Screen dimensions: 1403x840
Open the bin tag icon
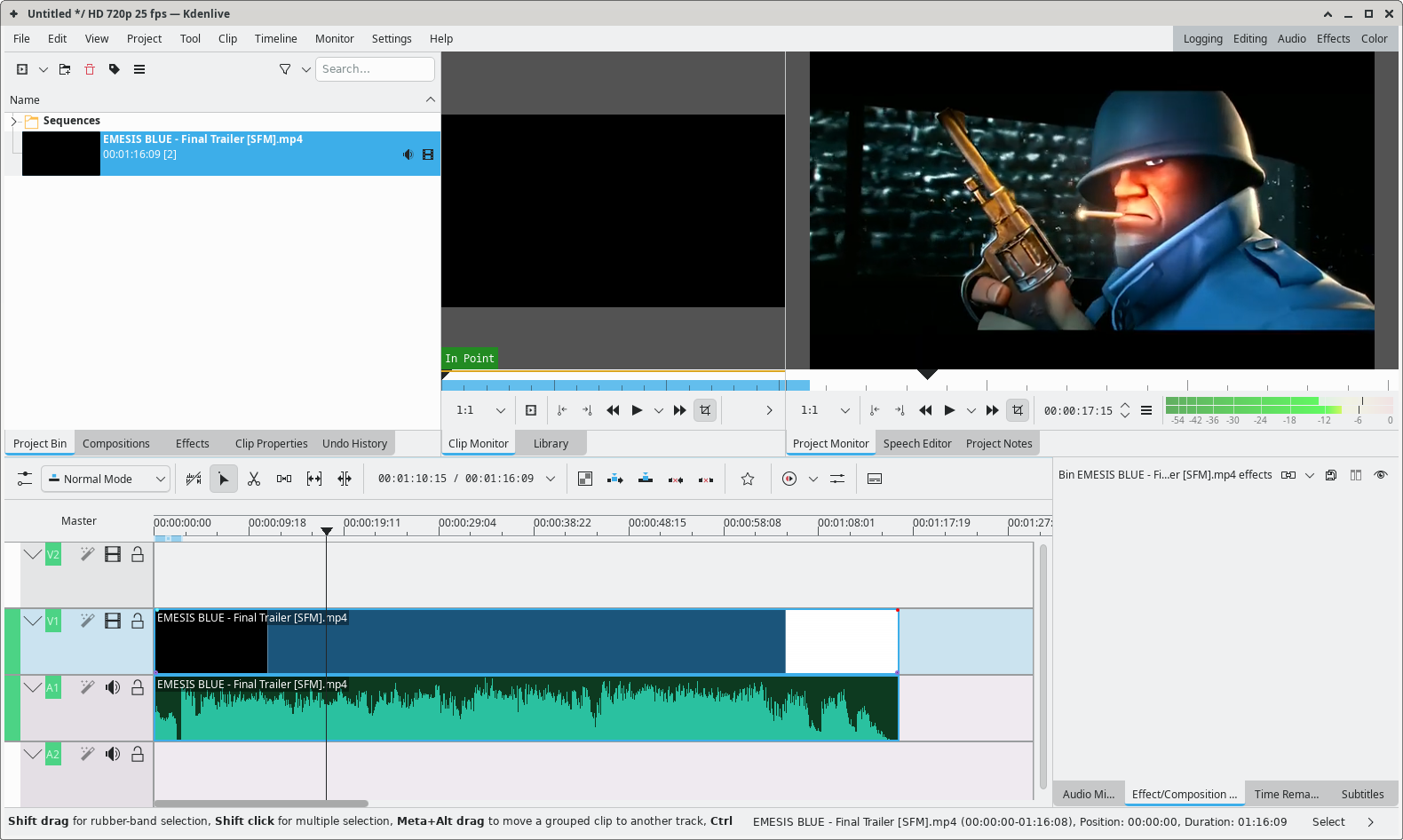click(115, 69)
